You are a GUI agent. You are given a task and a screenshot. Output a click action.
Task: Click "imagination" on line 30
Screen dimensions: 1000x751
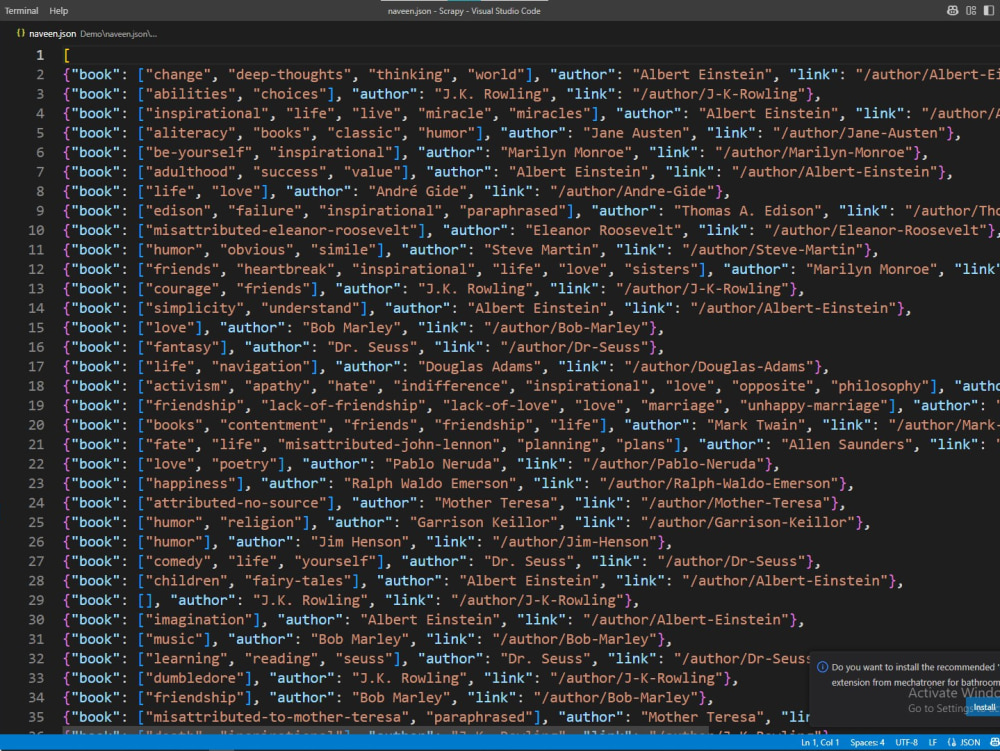(x=199, y=620)
